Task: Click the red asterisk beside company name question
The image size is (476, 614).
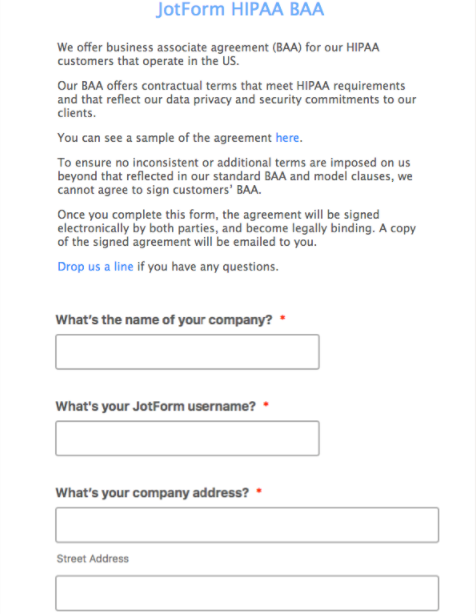Action: (283, 318)
